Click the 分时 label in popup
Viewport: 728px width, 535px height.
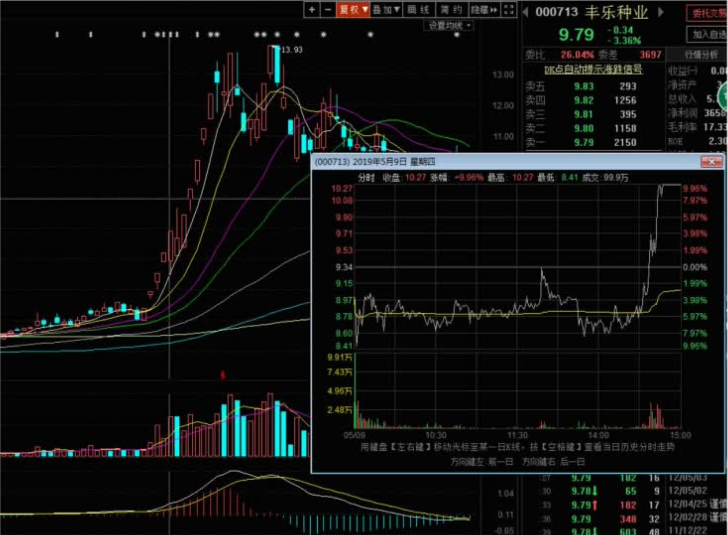click(x=366, y=177)
